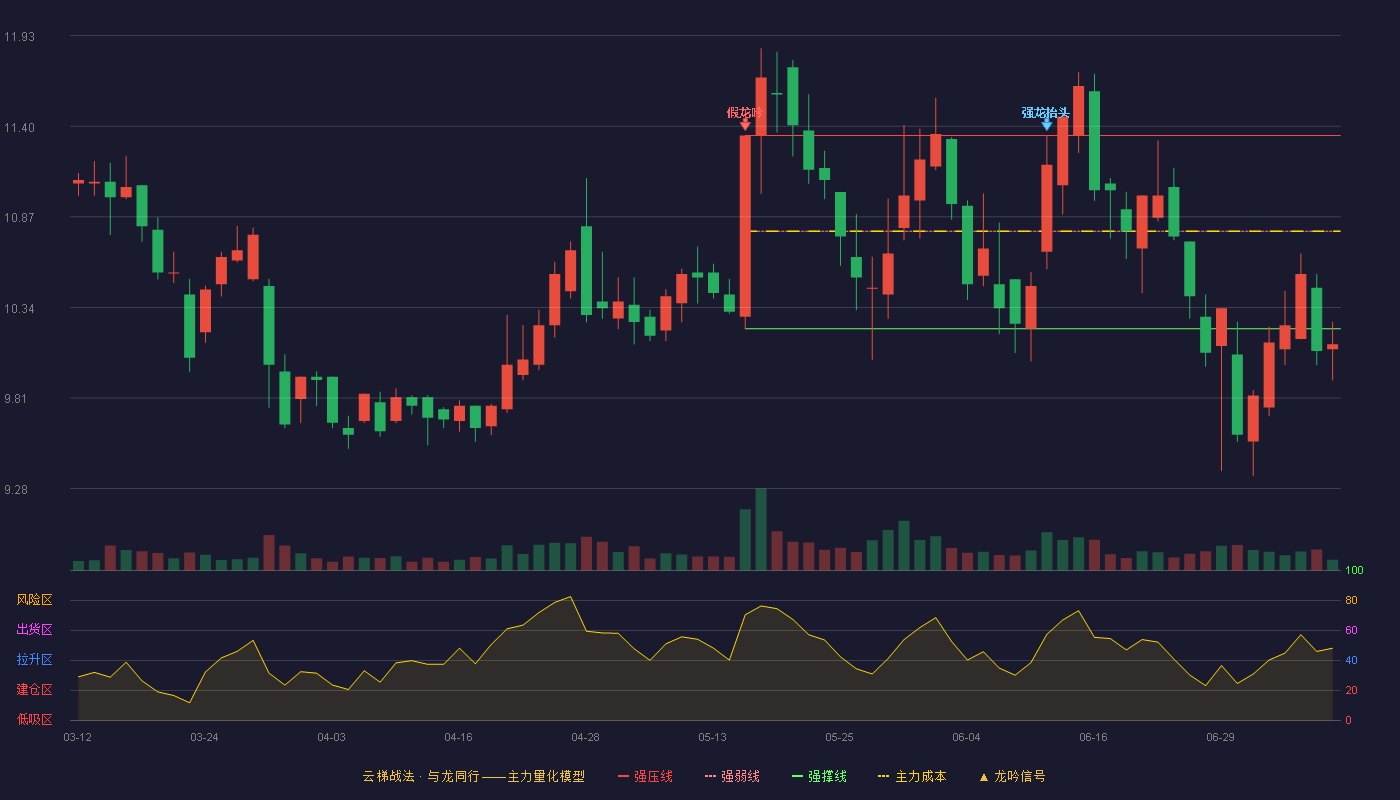
Task: Click the 60 indicator axis value
Action: pos(1351,630)
